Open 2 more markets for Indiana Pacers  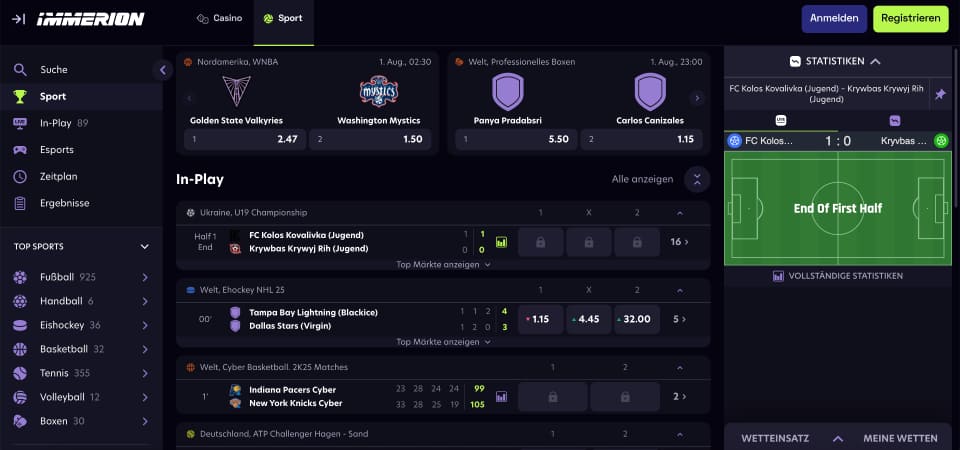tap(680, 397)
